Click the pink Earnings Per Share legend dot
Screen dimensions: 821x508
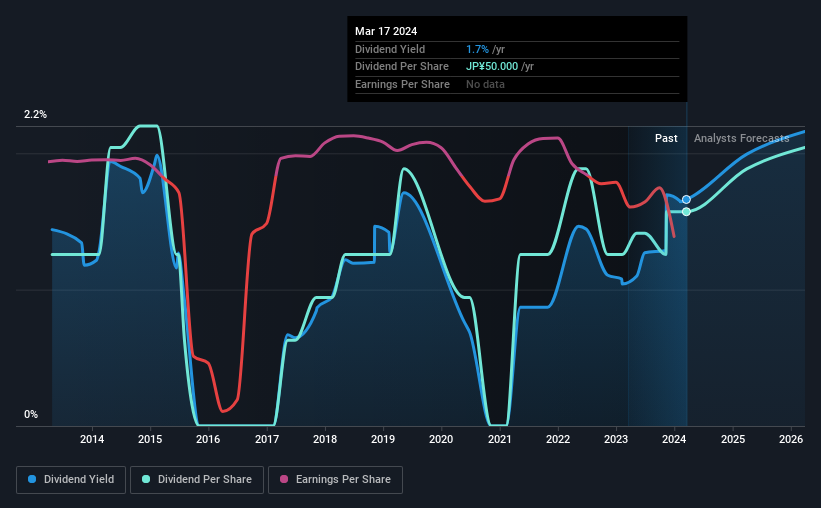click(284, 479)
